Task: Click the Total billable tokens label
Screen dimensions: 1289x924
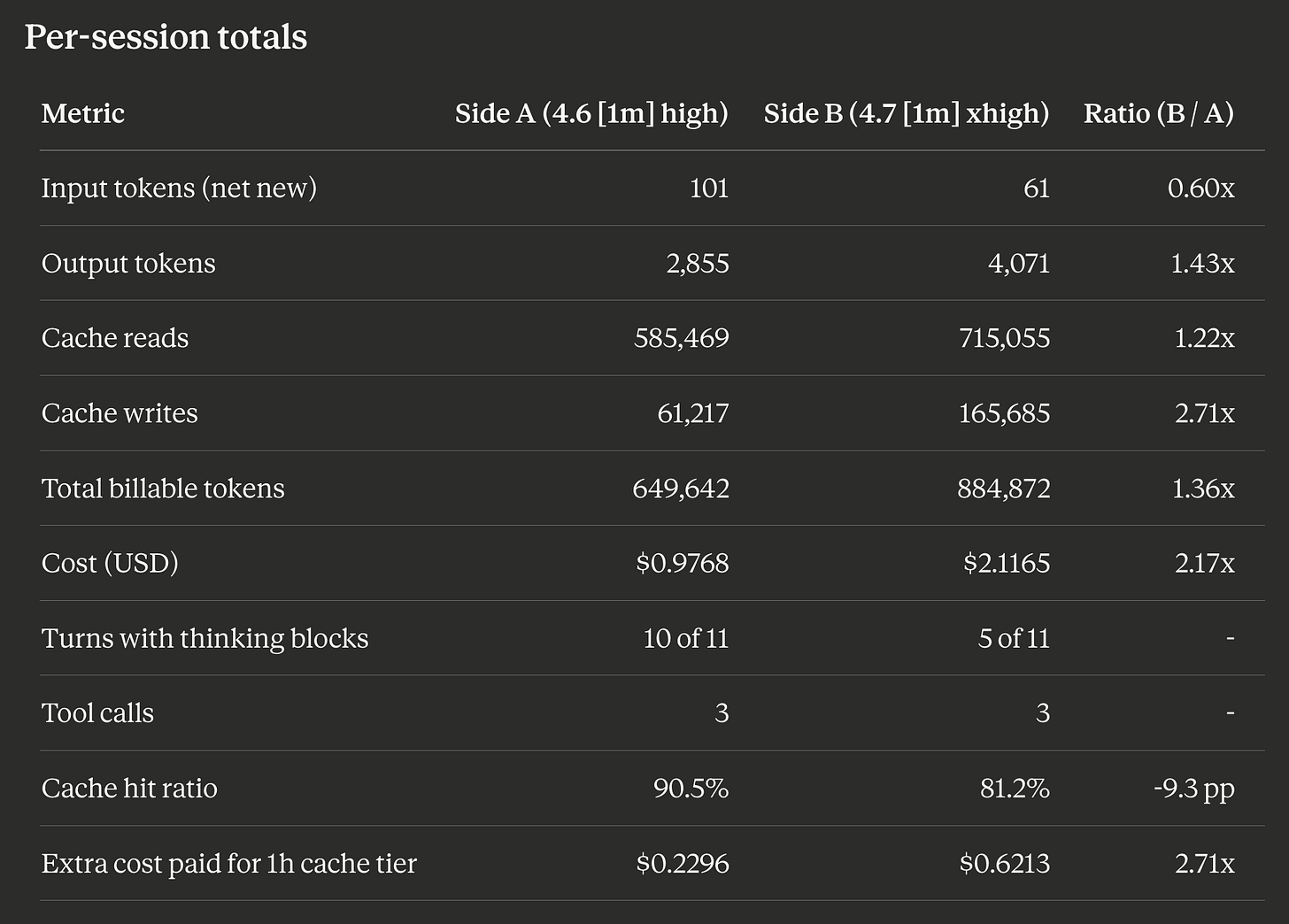Action: (163, 489)
